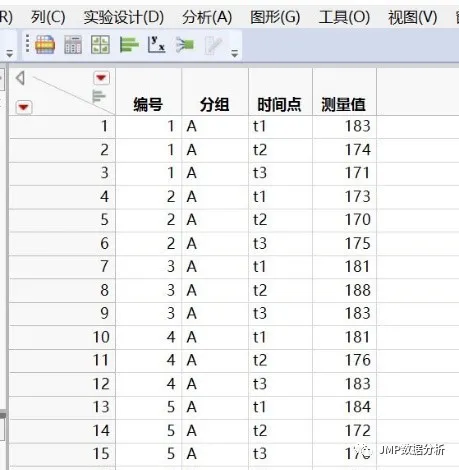
Task: Launch the Distribution bar chart icon
Action: (x=129, y=45)
